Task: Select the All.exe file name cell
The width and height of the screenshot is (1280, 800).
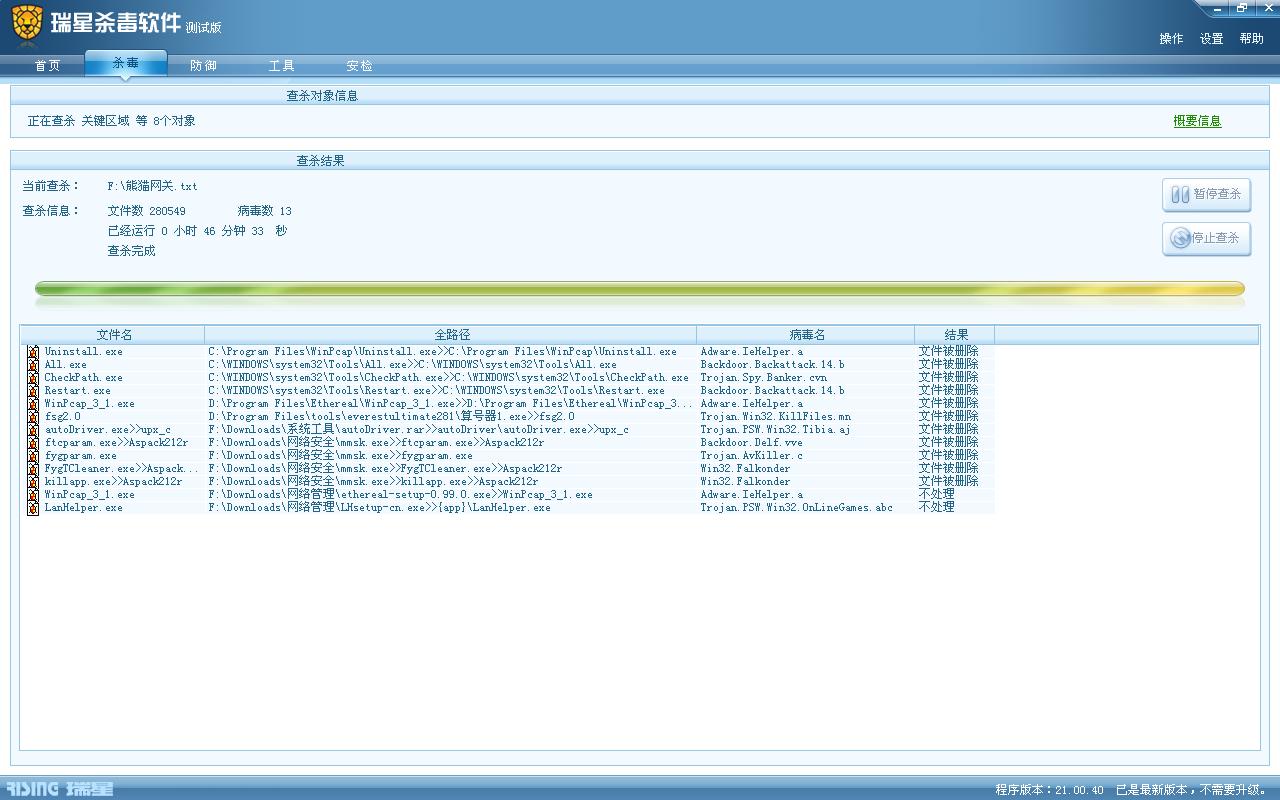Action: pyautogui.click(x=65, y=365)
